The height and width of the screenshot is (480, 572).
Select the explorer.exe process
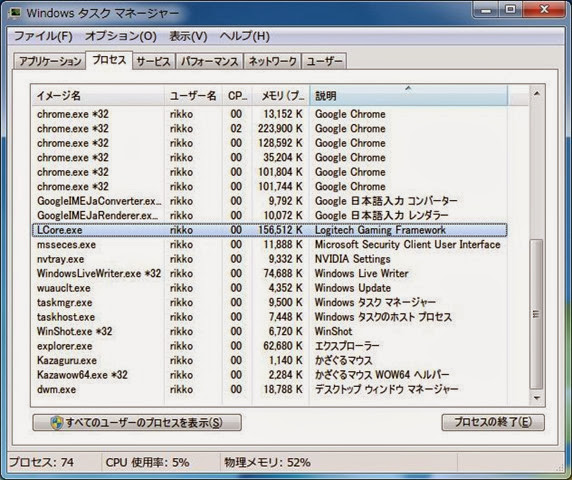pos(270,346)
